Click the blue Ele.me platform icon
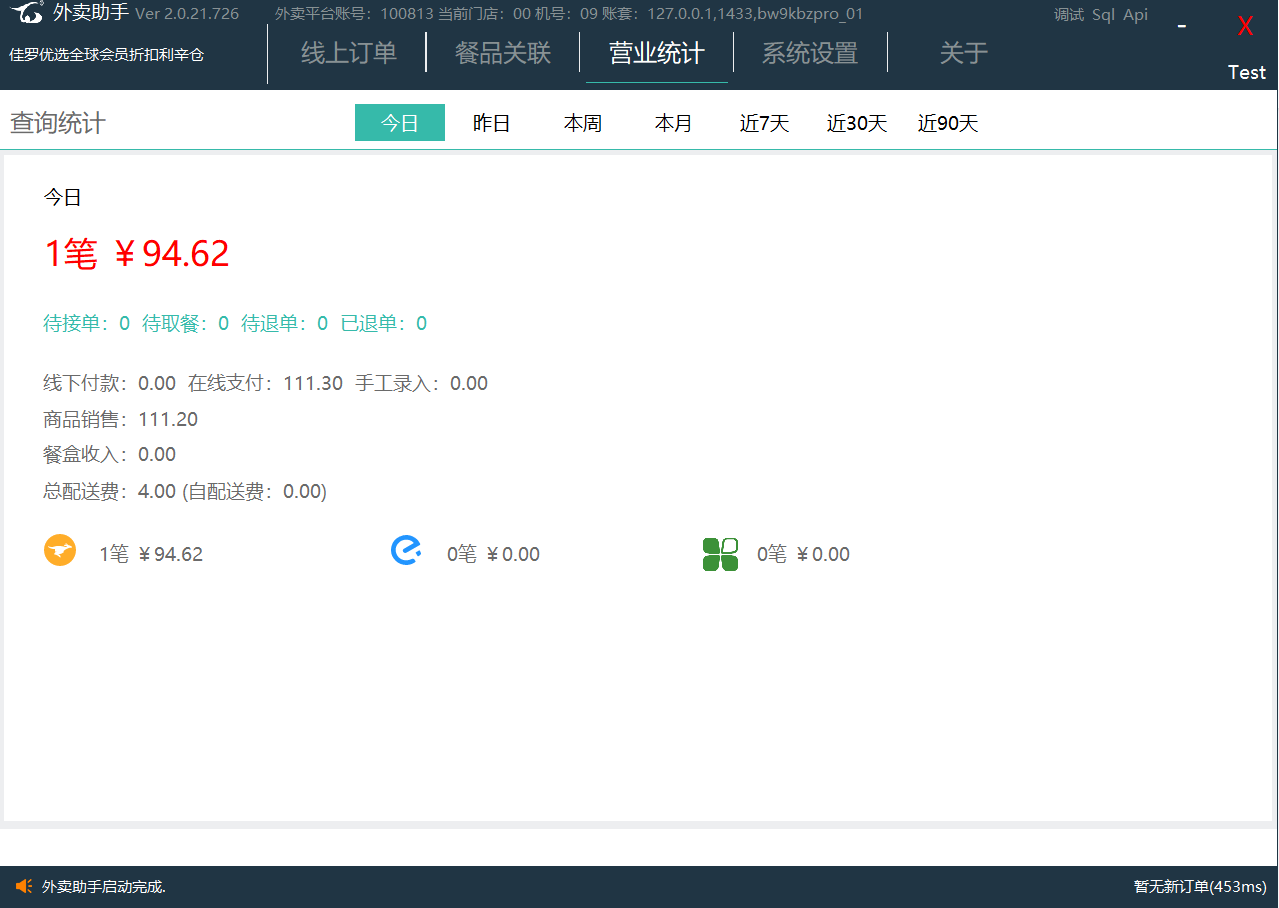 (x=406, y=551)
